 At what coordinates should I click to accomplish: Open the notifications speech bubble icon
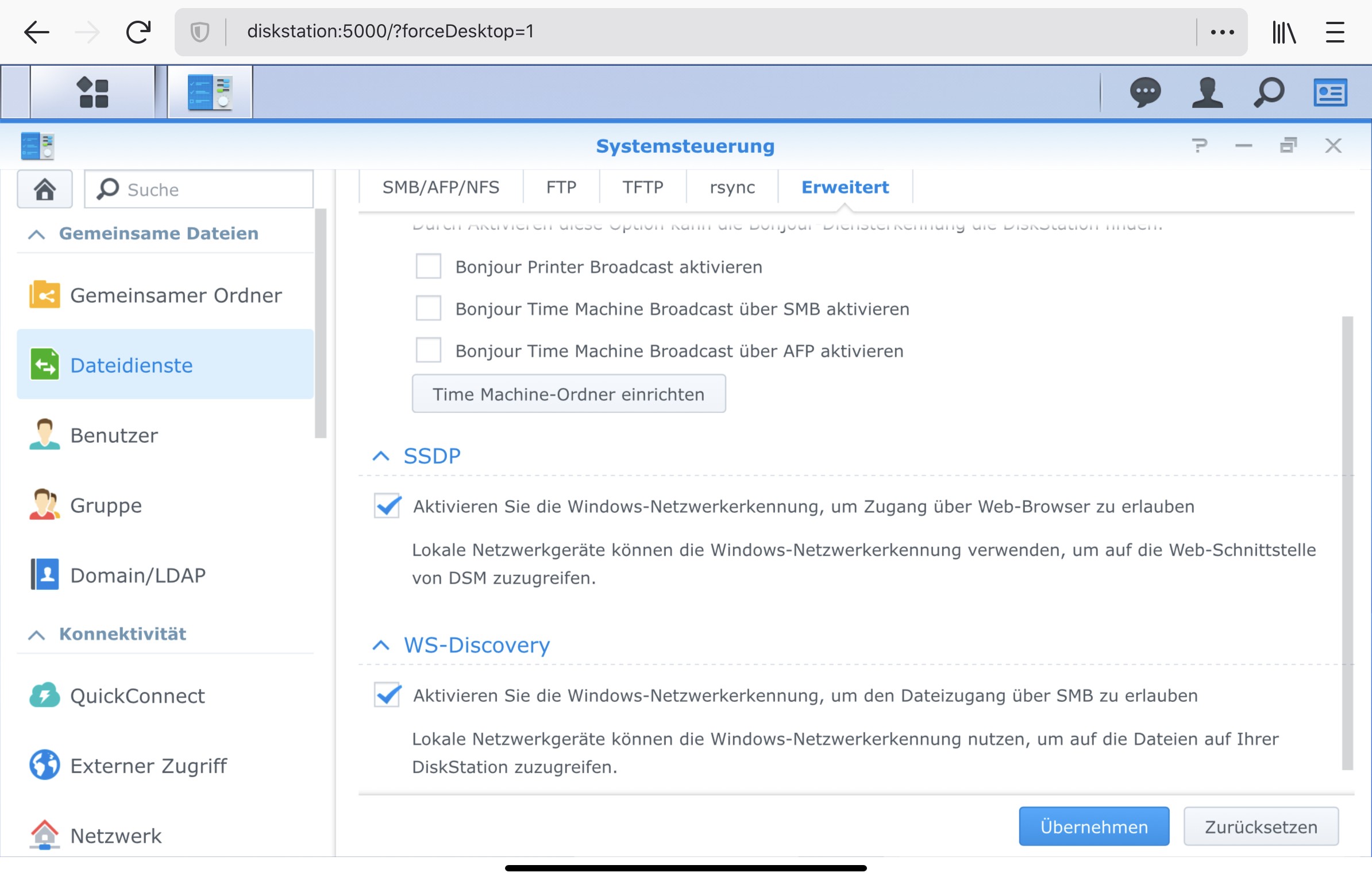point(1145,92)
